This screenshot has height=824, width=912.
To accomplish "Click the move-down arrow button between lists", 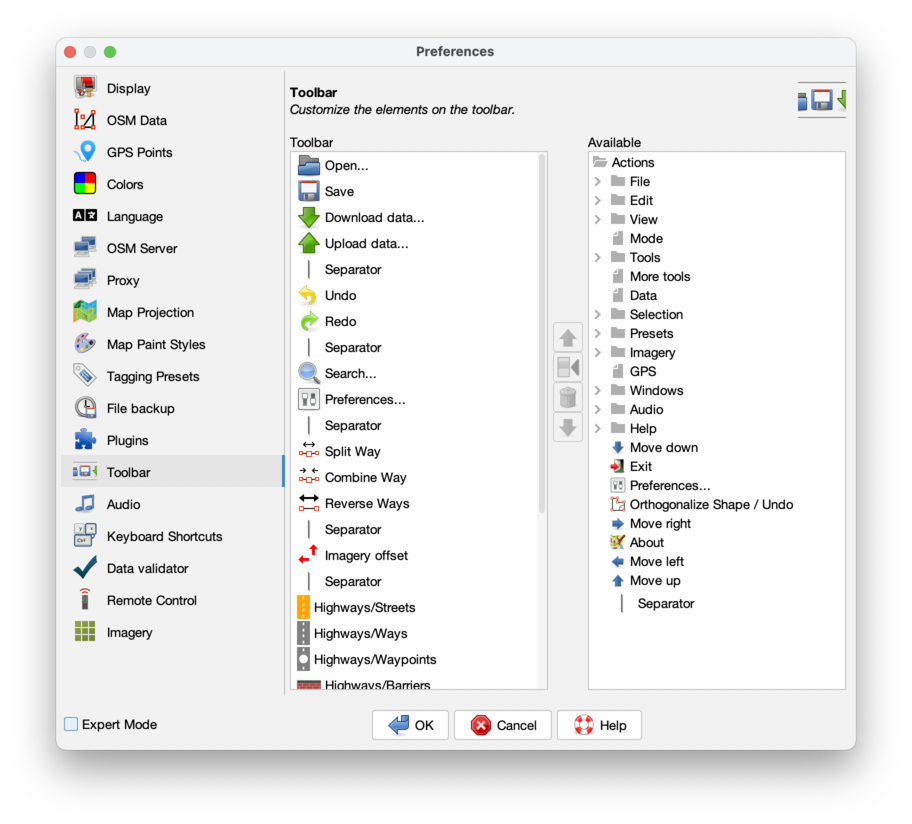I will (568, 427).
